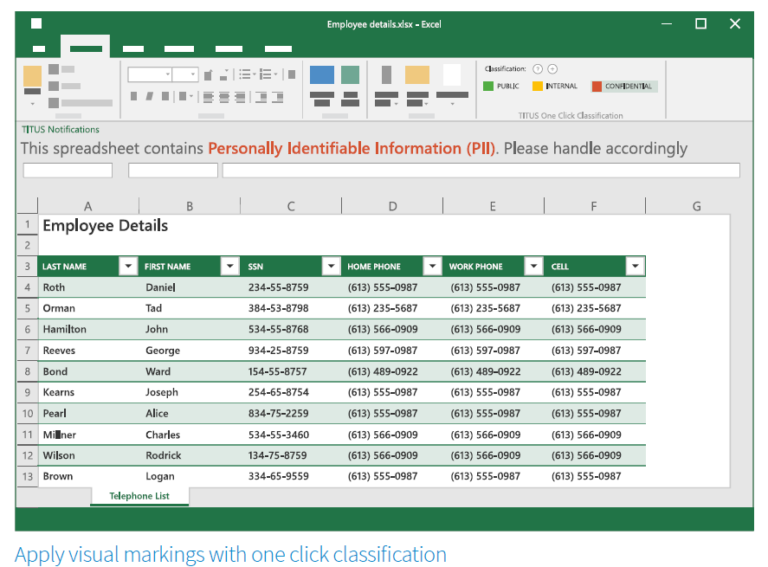Expand the arrow beneath the Paste icon
Viewport: 768px width, 567px height.
32,104
